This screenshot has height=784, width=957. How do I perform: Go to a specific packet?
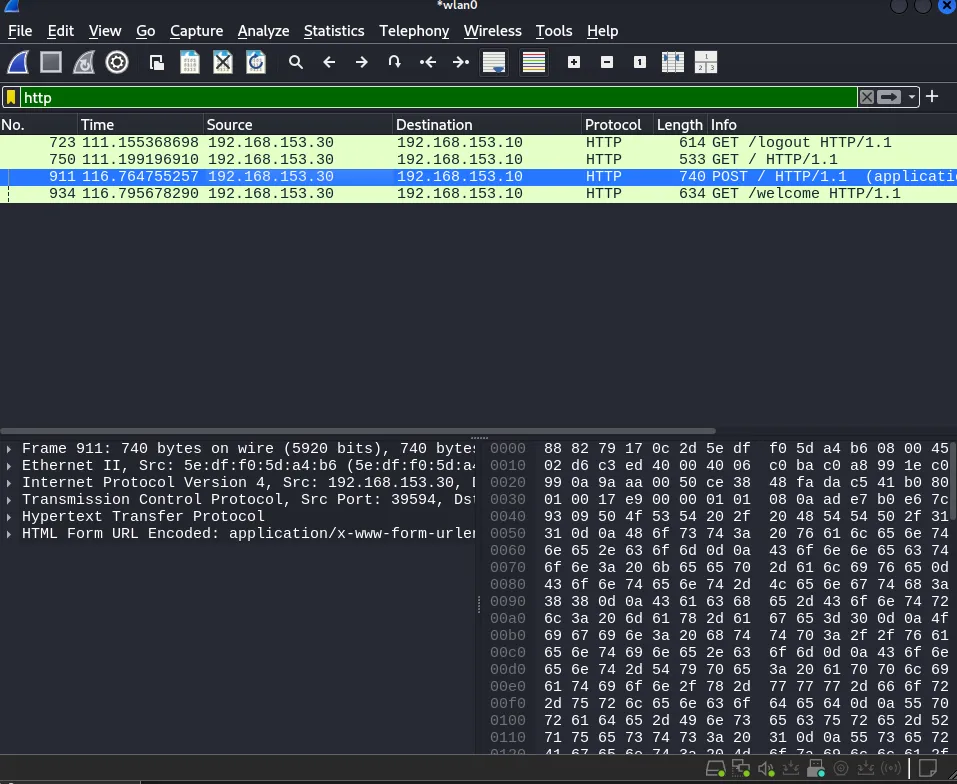pos(394,62)
